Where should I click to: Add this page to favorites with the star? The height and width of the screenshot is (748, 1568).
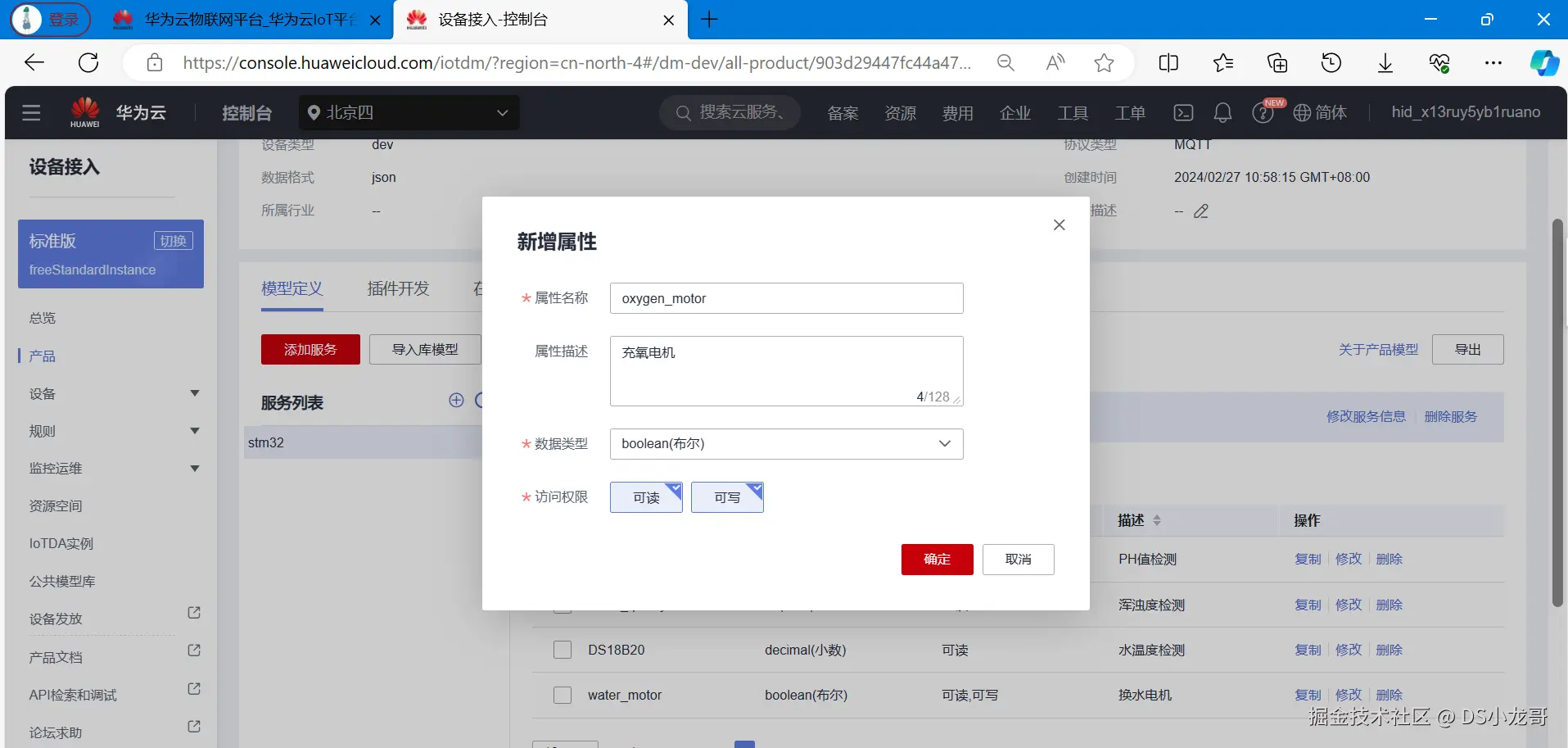pos(1104,63)
